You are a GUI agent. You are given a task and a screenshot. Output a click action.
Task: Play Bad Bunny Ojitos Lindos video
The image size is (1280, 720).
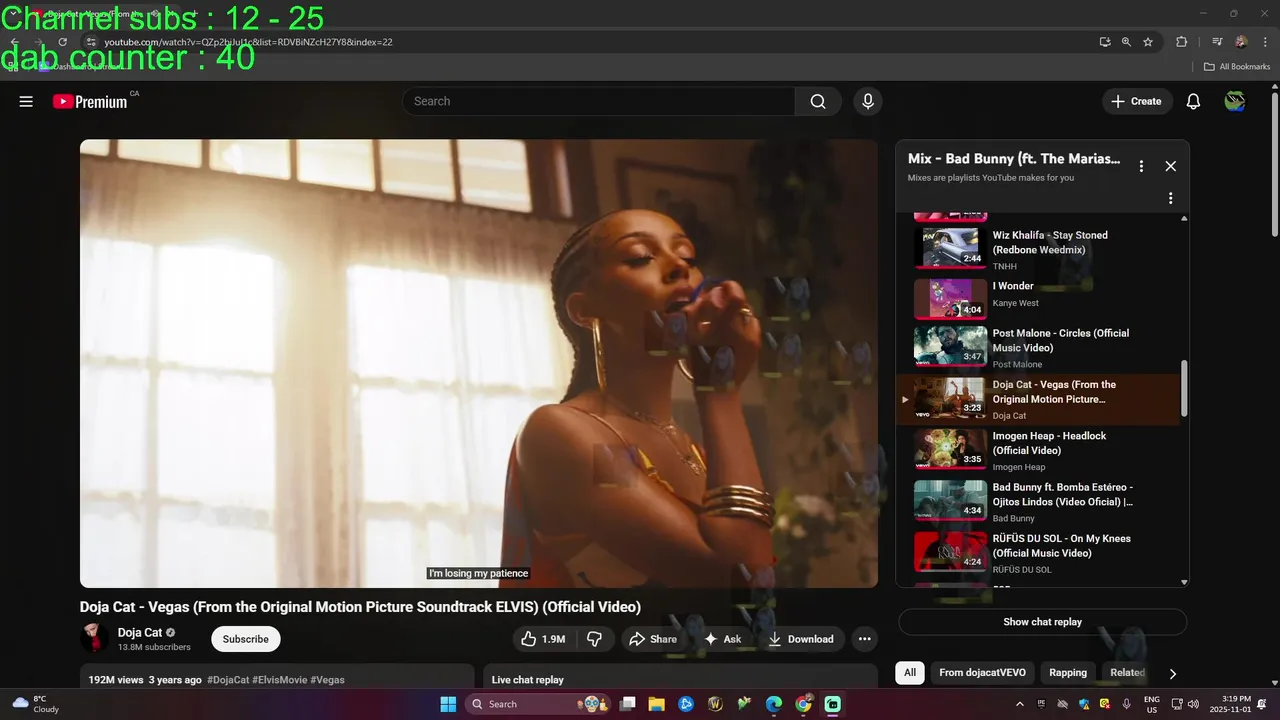tap(1039, 501)
